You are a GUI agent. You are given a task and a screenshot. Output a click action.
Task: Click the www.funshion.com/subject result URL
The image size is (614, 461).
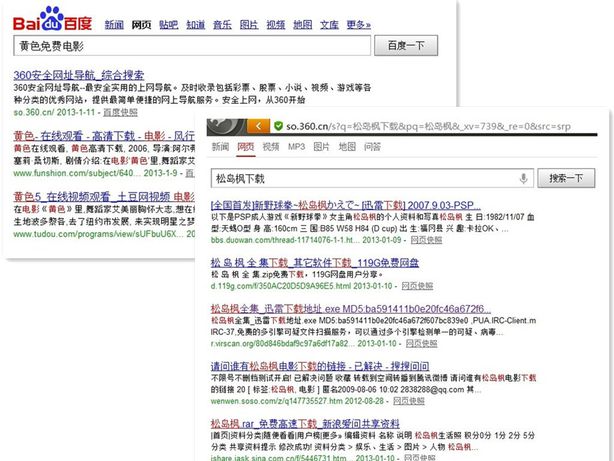pos(76,173)
